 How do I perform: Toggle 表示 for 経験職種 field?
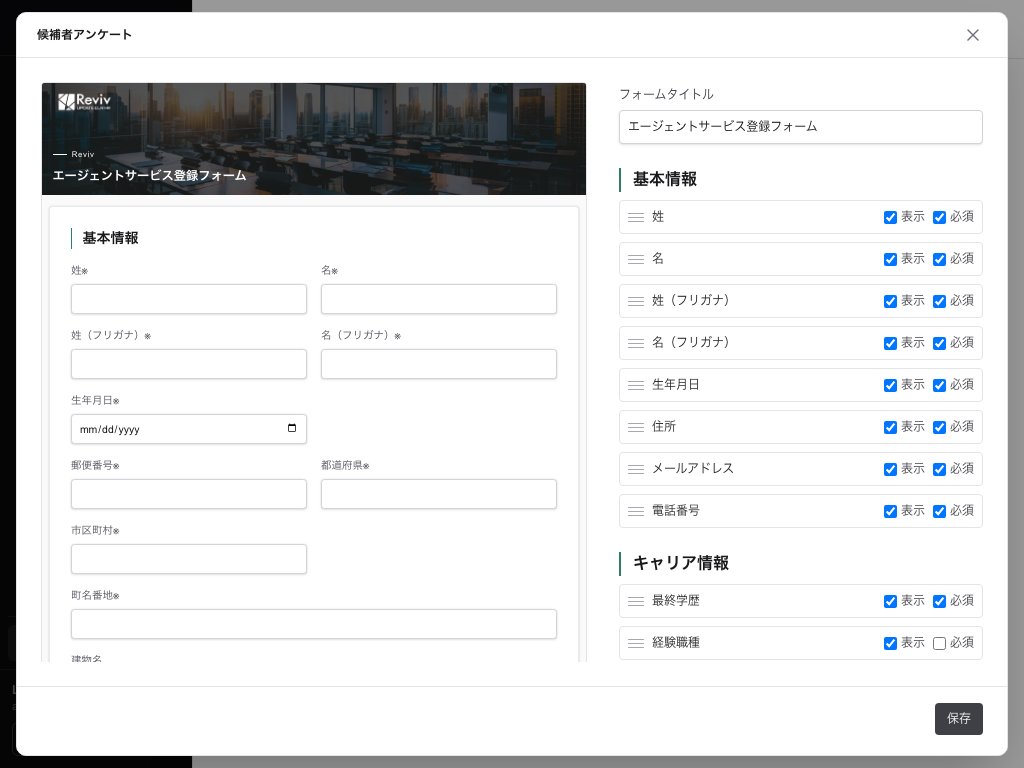(x=889, y=643)
